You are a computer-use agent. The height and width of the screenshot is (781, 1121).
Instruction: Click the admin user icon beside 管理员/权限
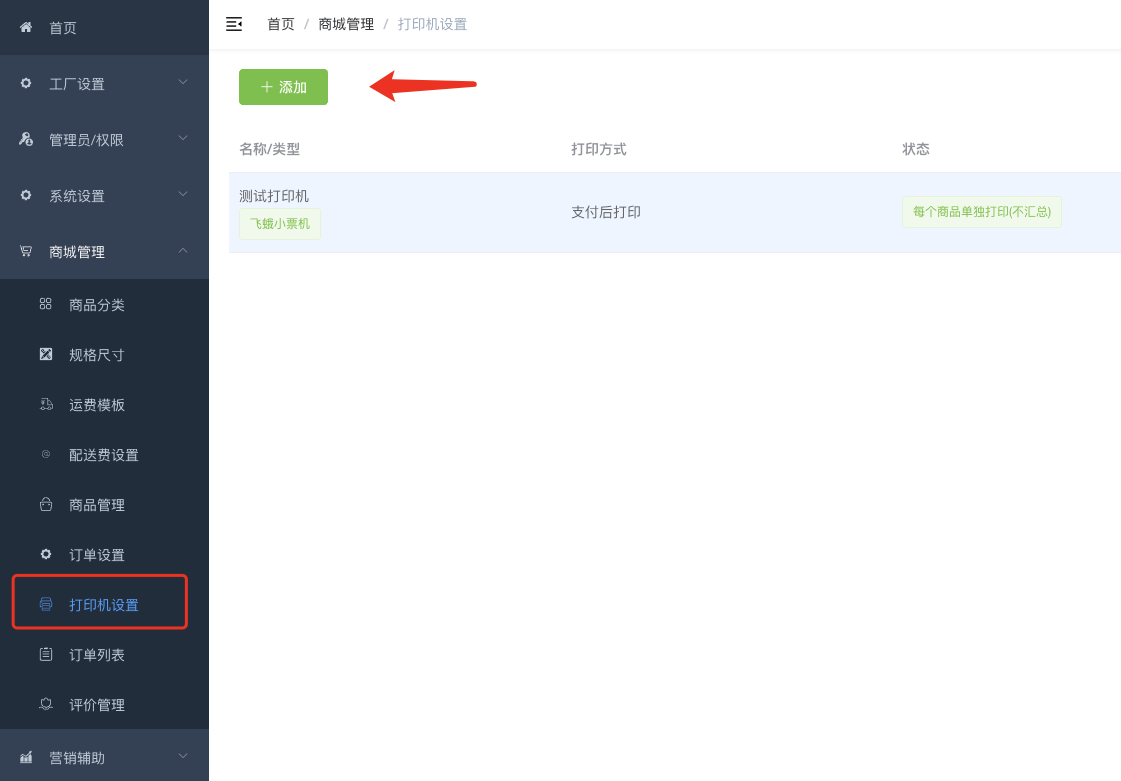point(26,139)
